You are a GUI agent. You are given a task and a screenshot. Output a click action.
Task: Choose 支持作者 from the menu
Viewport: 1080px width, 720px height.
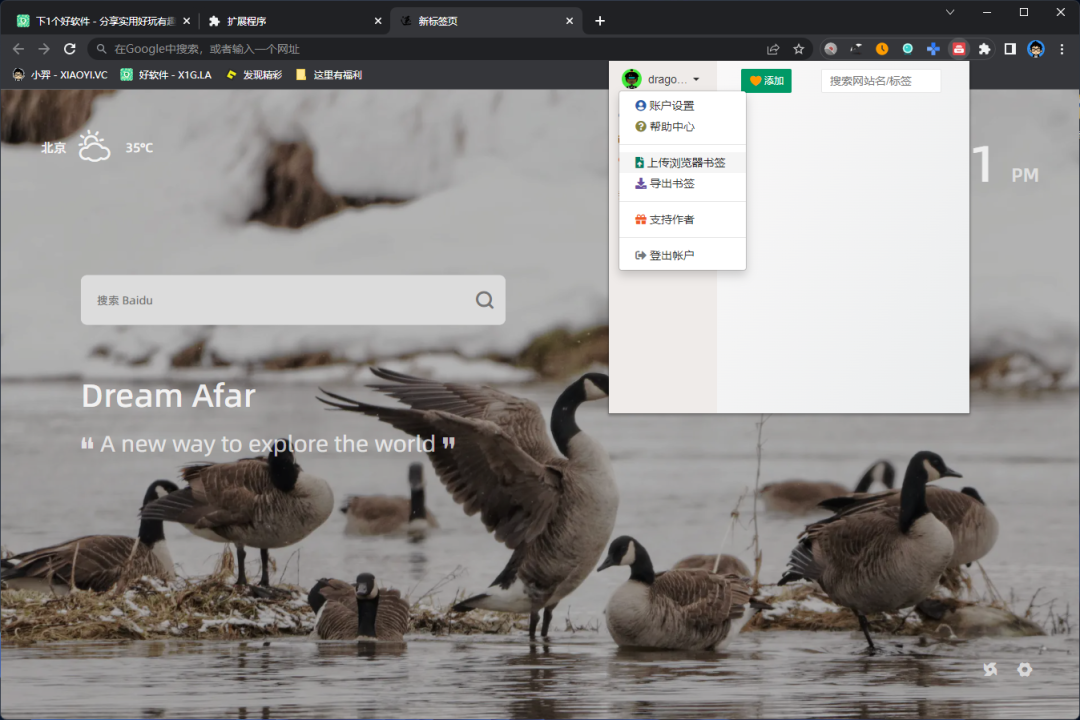(x=682, y=219)
